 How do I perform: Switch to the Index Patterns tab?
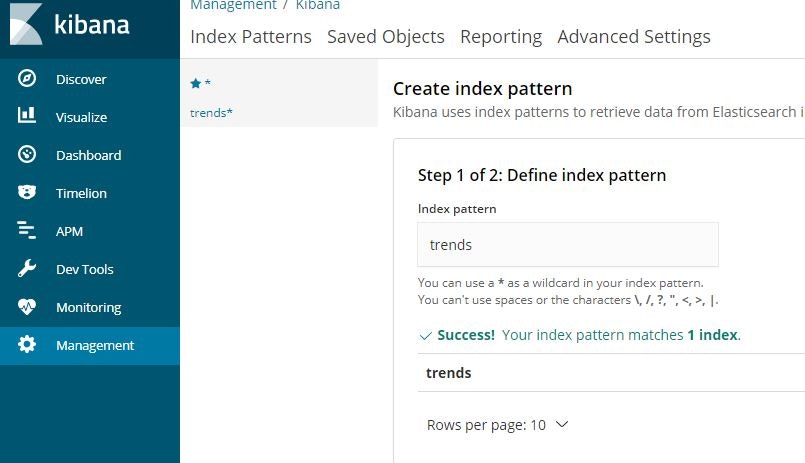251,37
